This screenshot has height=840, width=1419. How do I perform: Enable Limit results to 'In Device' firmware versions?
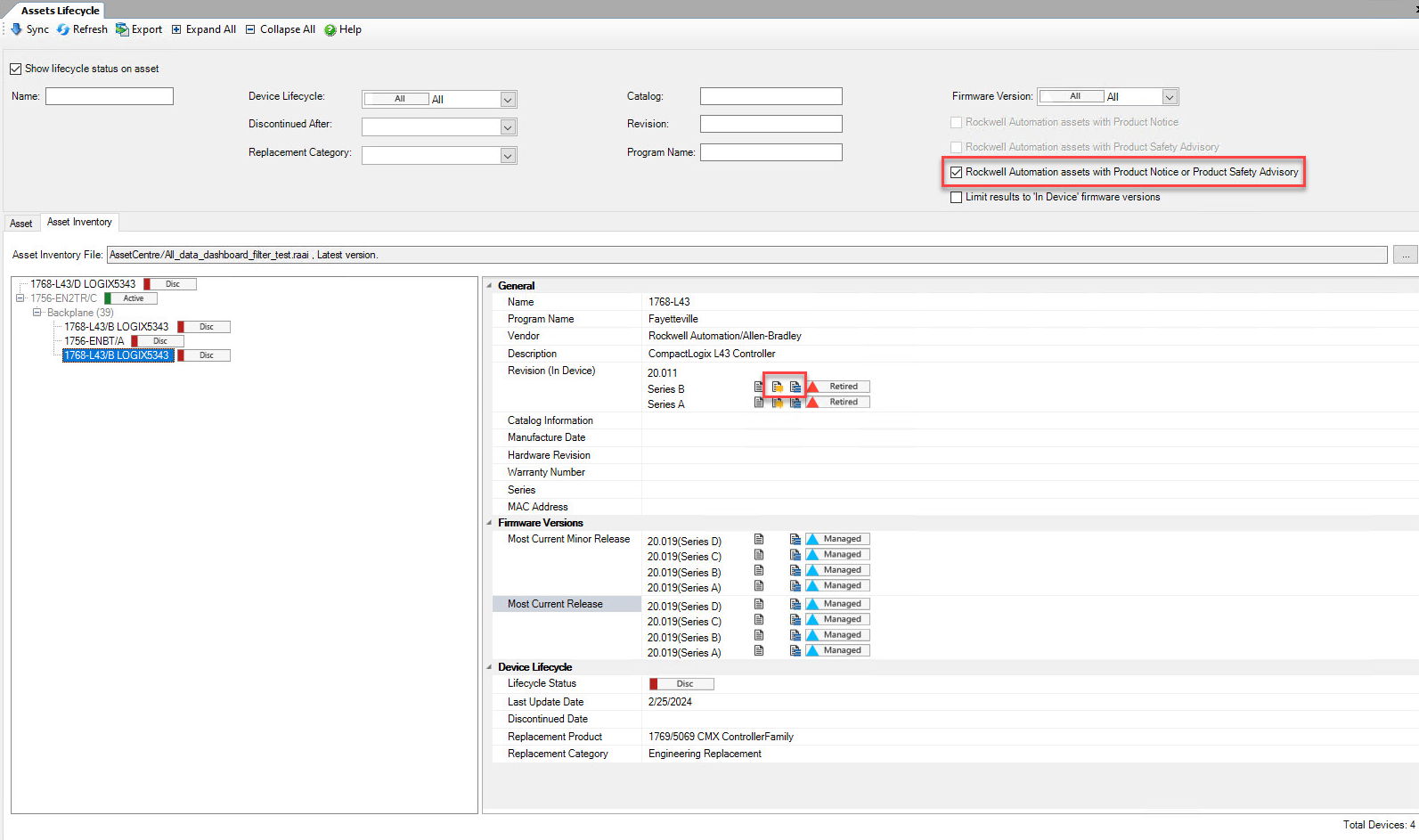[x=956, y=197]
